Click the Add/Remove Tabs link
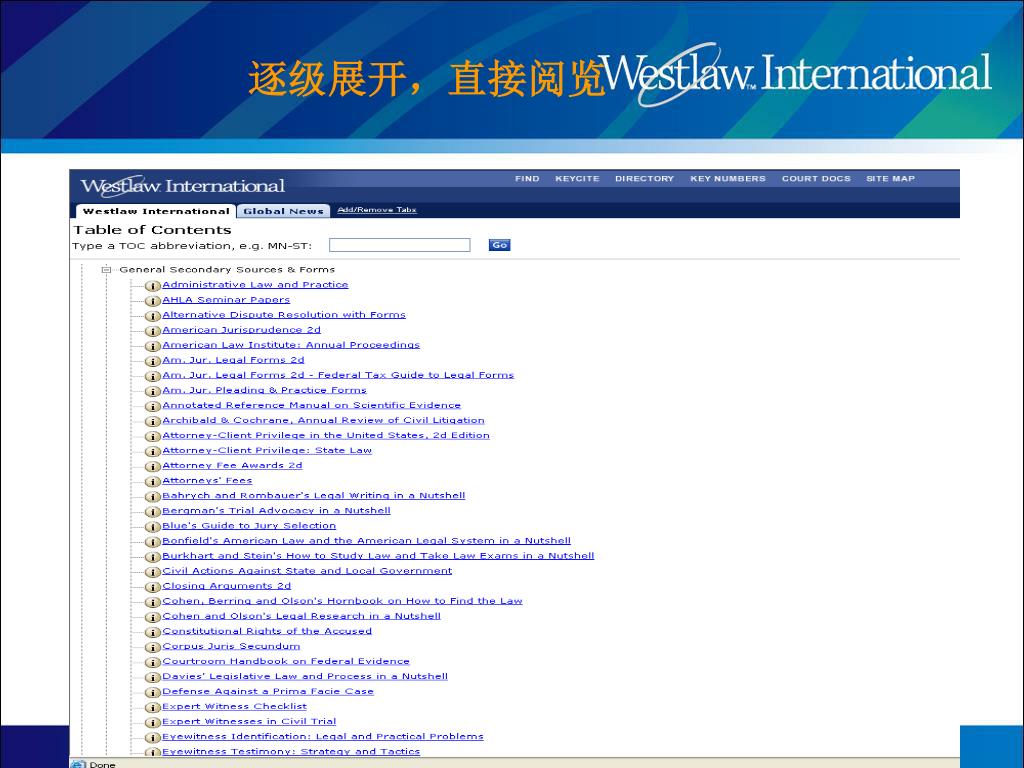 click(x=377, y=210)
